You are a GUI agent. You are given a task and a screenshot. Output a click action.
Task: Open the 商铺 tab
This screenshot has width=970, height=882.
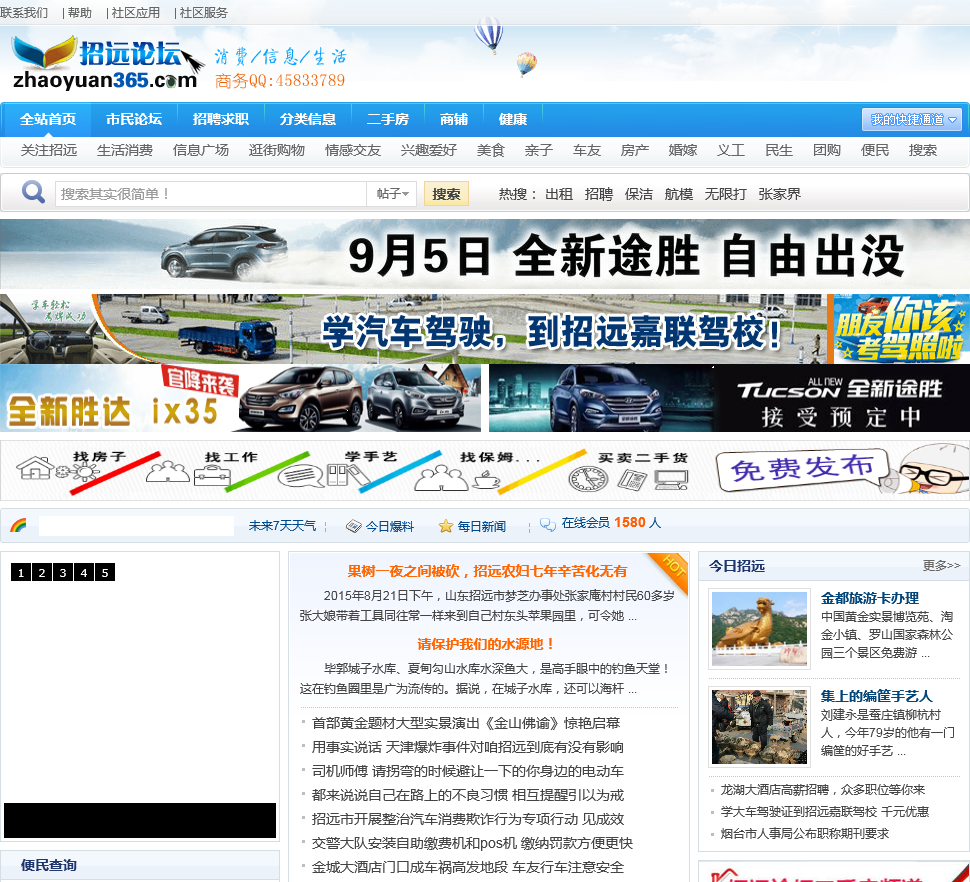pos(454,119)
